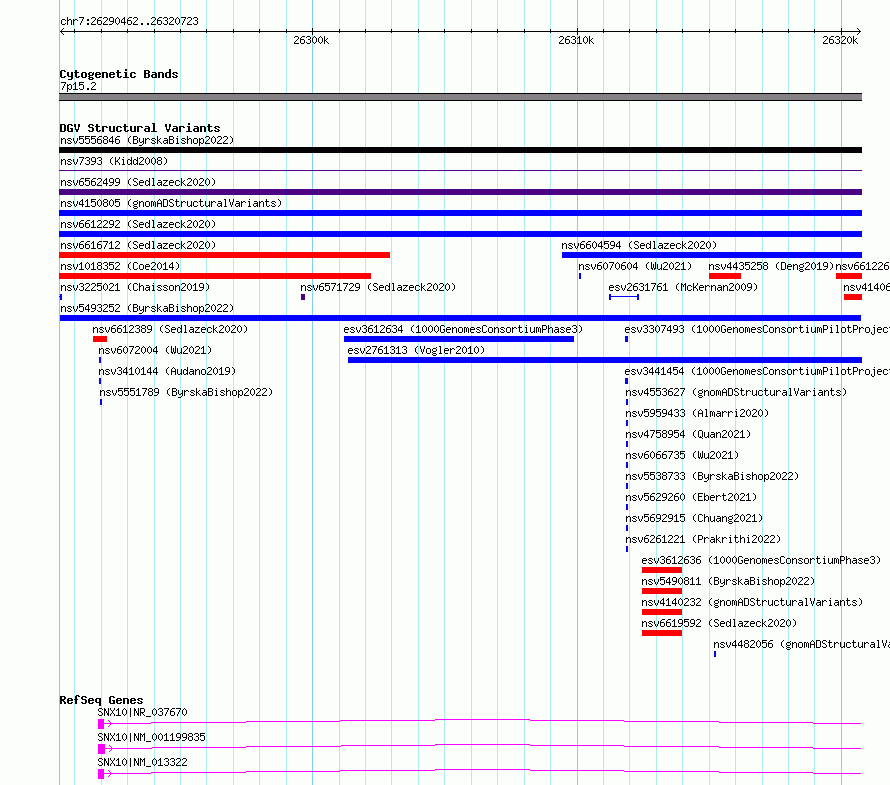Screen dimensions: 890x785
Task: Click the nsv6072004 (Wu2021) label
Action: coord(155,350)
